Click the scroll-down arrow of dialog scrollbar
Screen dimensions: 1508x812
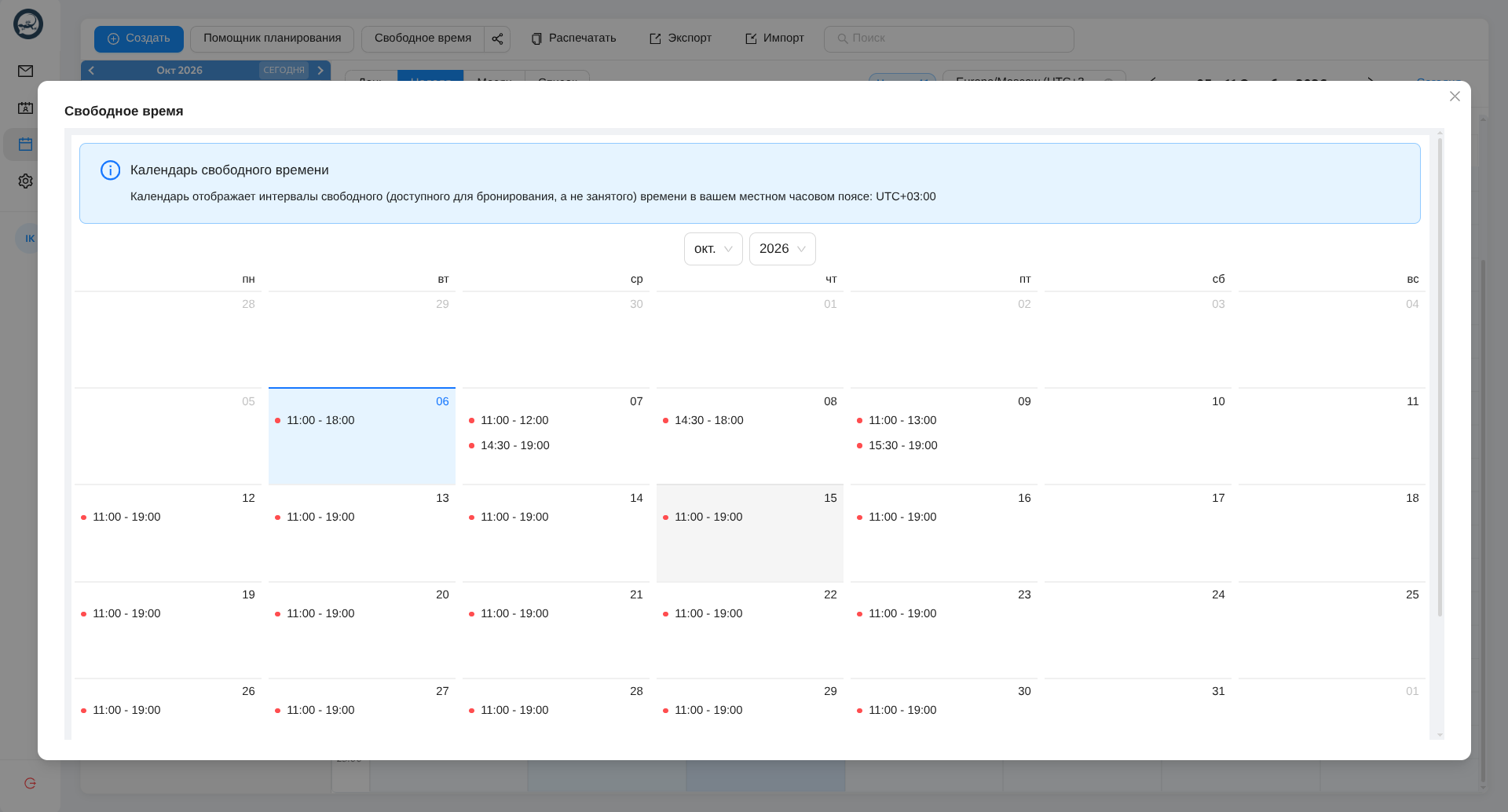(x=1440, y=735)
